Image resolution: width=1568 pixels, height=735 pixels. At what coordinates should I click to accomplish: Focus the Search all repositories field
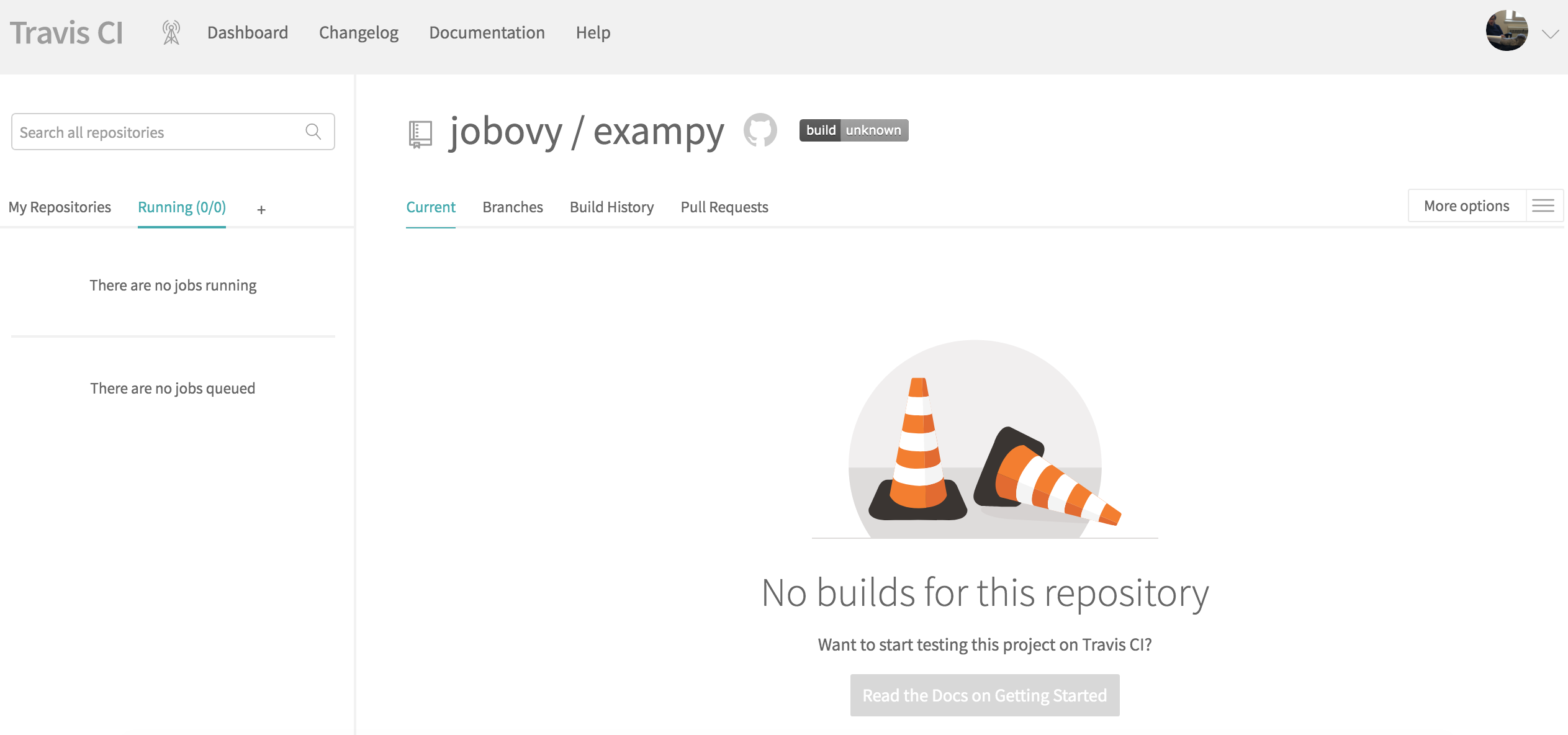coord(173,132)
